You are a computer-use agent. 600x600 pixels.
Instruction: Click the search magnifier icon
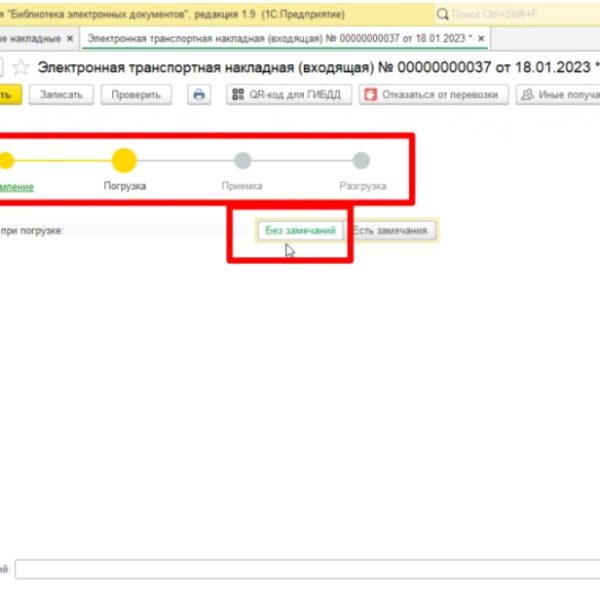(x=442, y=15)
